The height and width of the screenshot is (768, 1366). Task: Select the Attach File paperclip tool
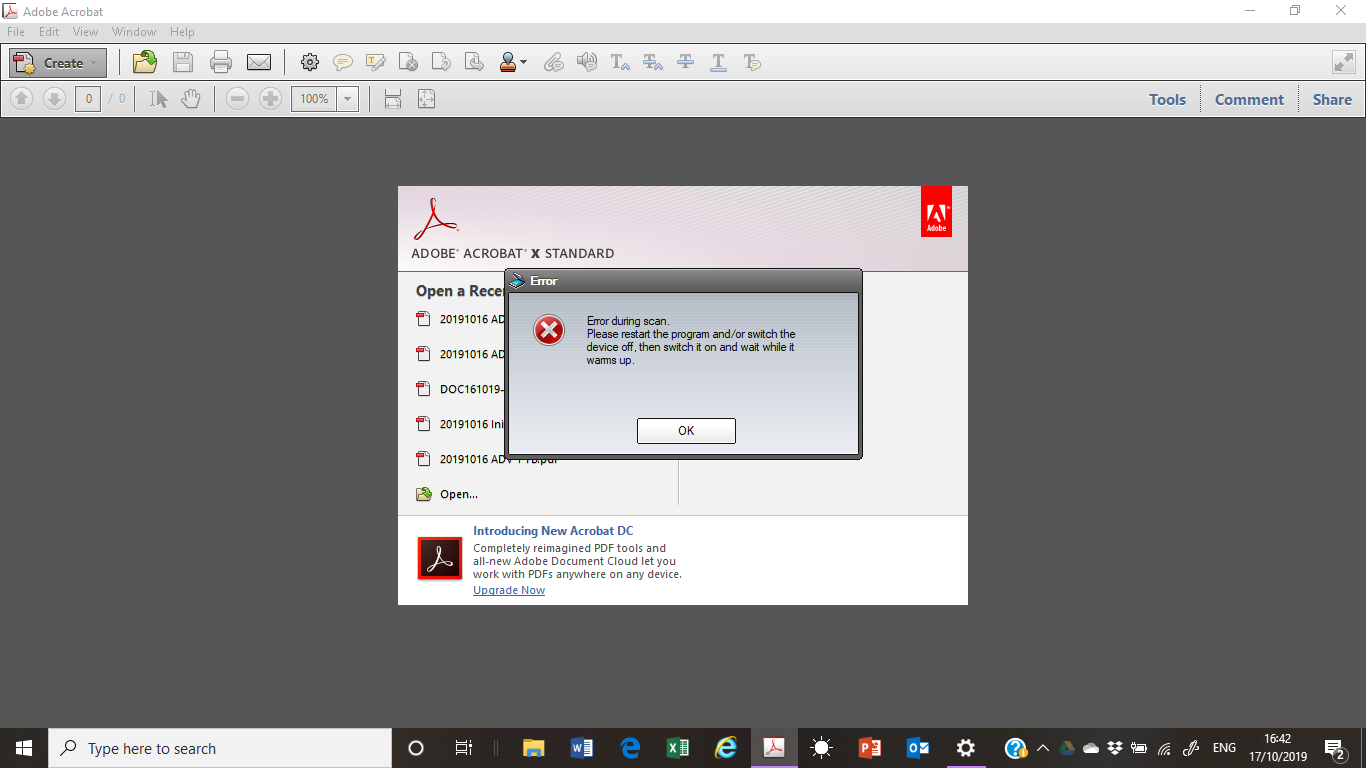pos(553,62)
